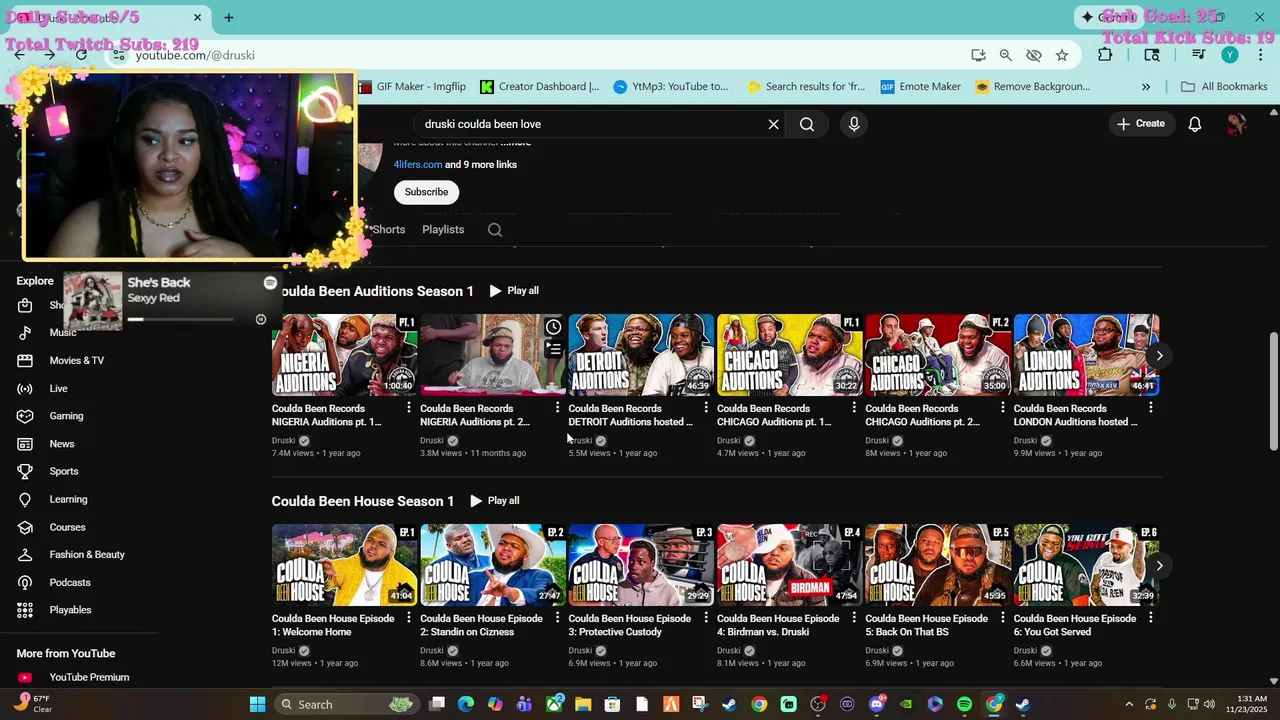Click install app icon in address bar
Image resolution: width=1280 pixels, height=720 pixels.
click(978, 55)
